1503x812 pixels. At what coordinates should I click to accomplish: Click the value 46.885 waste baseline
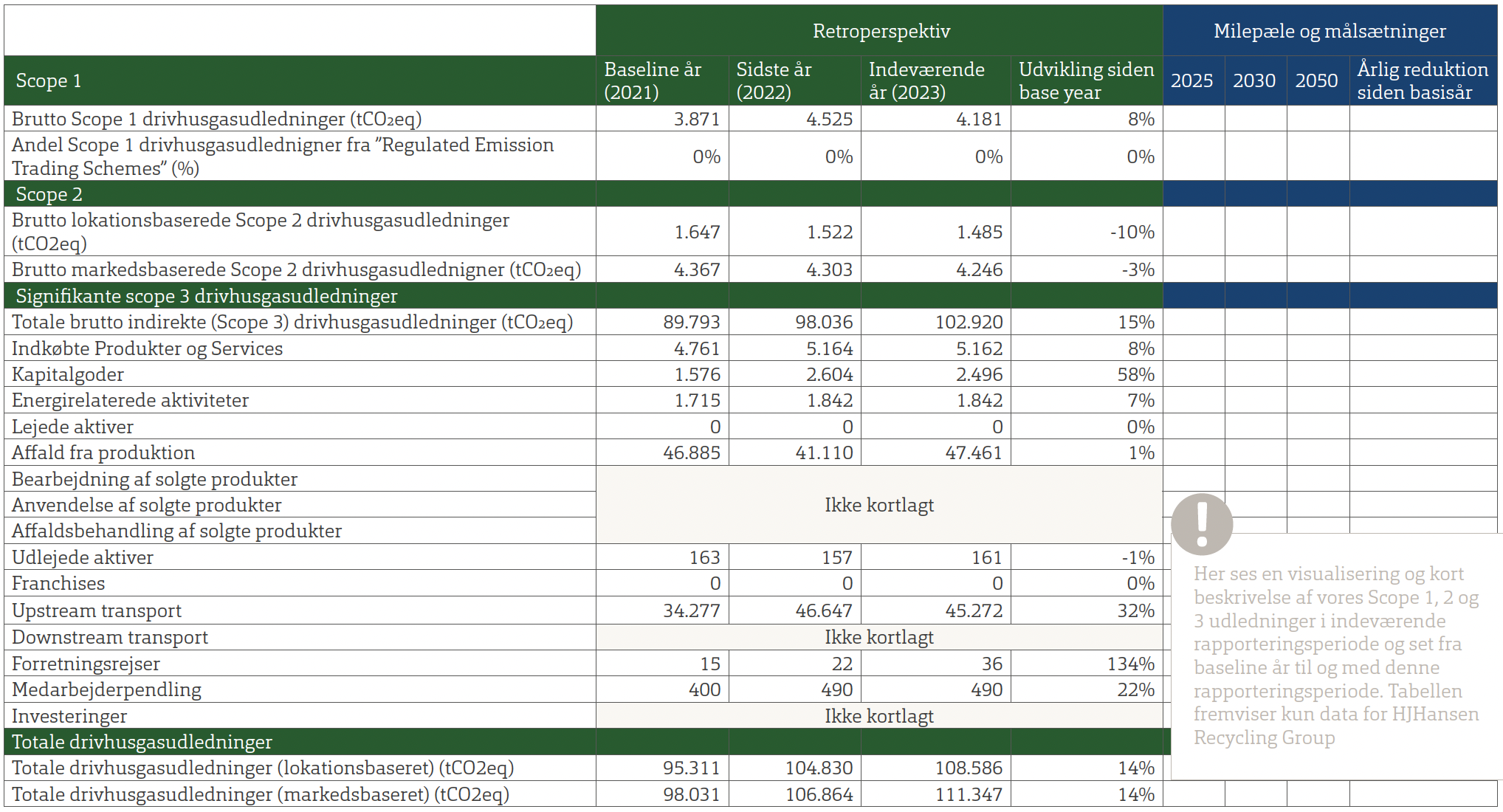tap(691, 453)
